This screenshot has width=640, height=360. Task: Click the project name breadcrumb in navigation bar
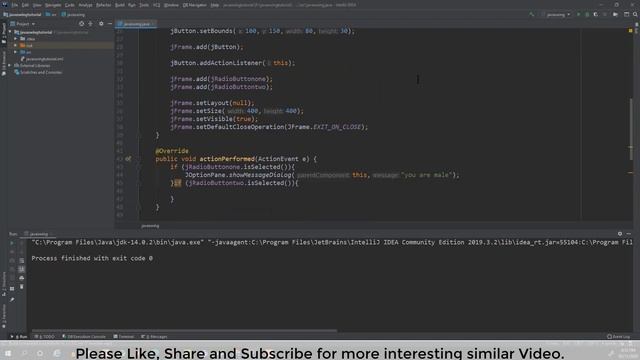pos(22,15)
